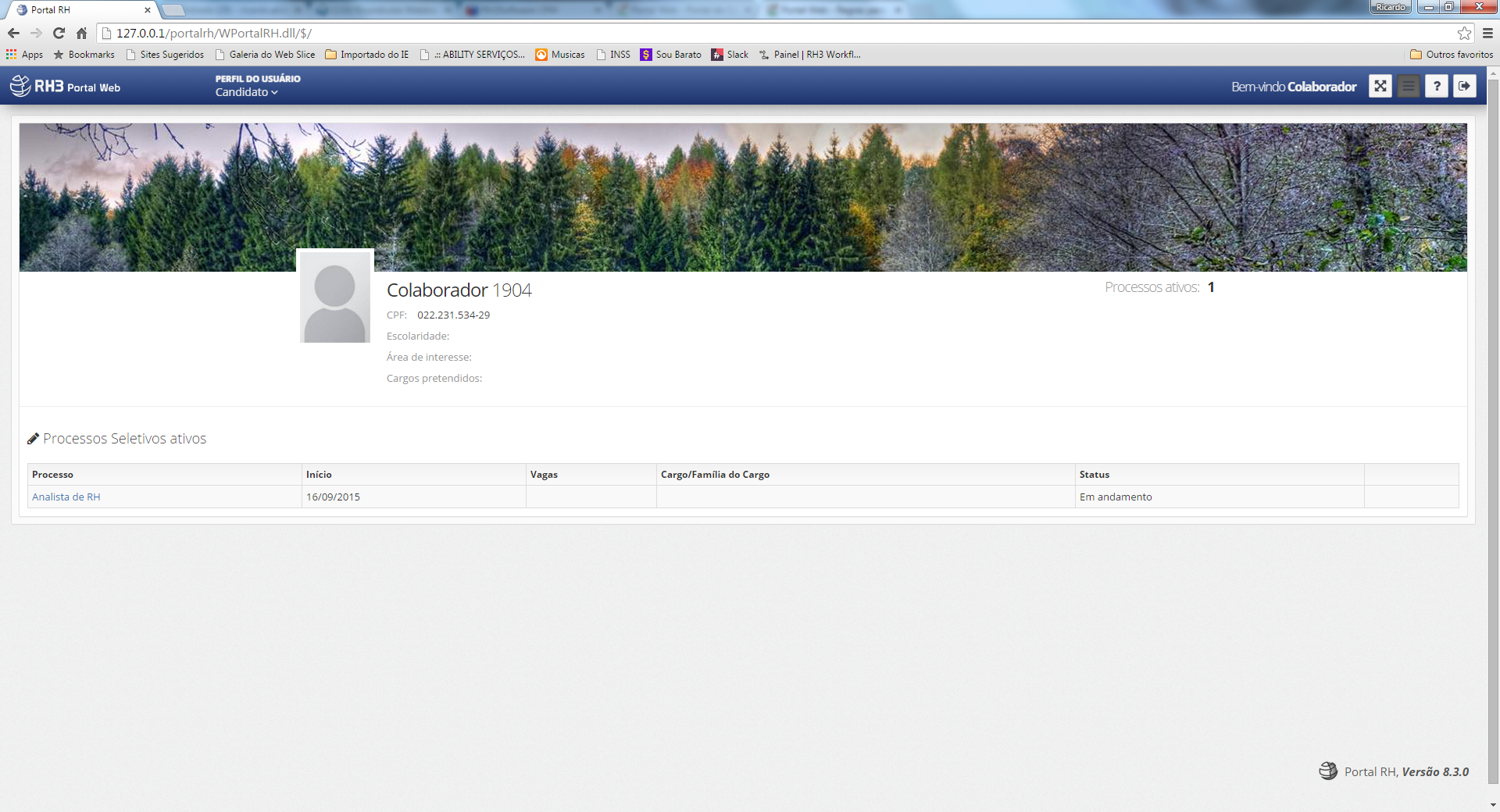Expand the Candidato user profile dropdown
The width and height of the screenshot is (1500, 812).
click(x=246, y=92)
